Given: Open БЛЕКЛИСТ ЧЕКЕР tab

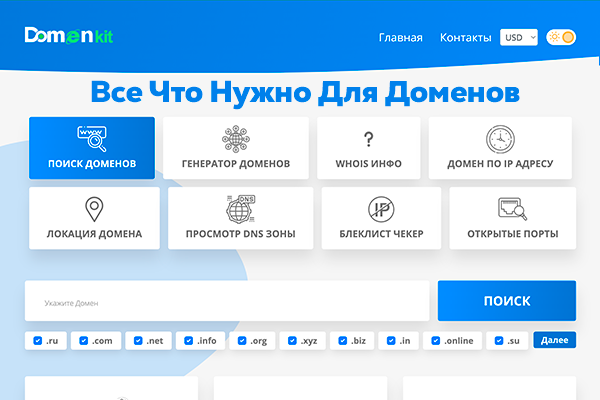Looking at the screenshot, I should coord(381,218).
